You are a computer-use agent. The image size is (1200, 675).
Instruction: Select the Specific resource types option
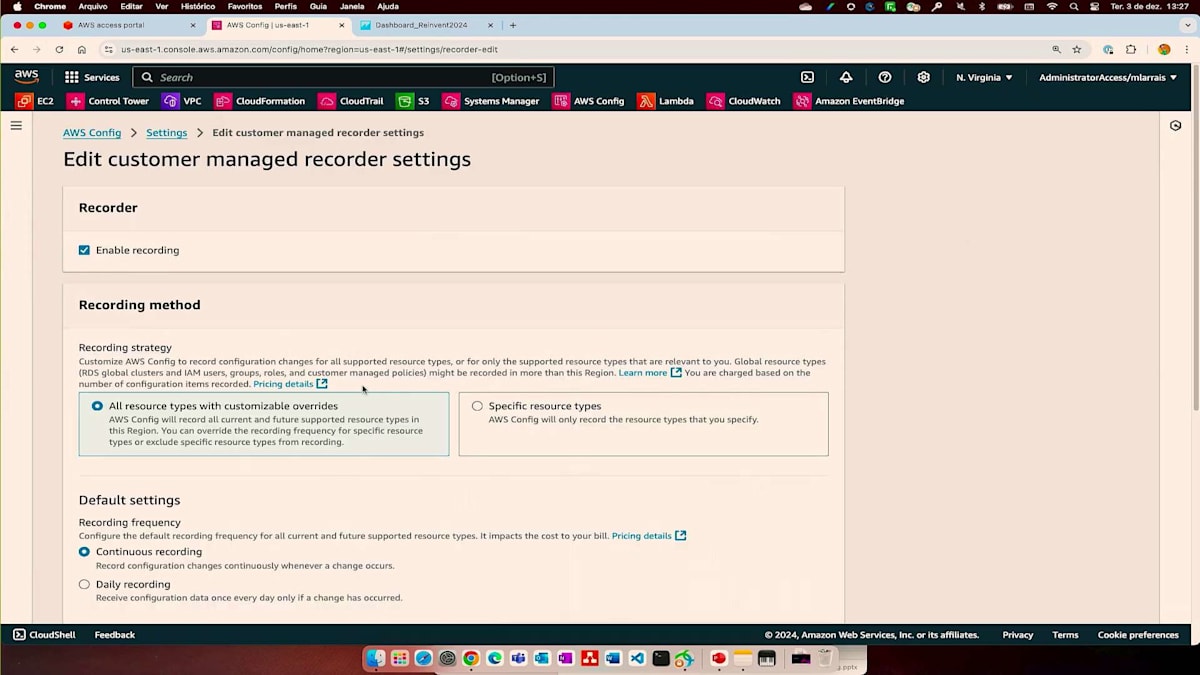click(x=477, y=406)
